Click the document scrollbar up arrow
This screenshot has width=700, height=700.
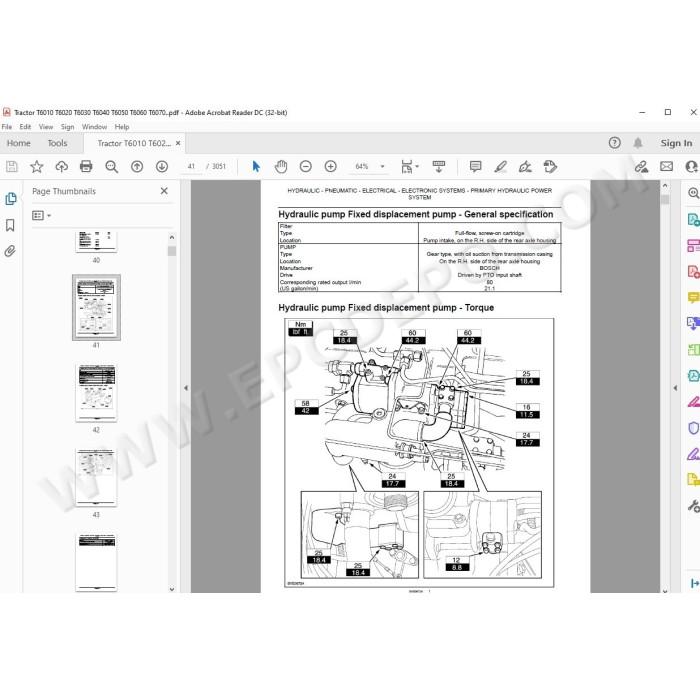click(x=665, y=185)
